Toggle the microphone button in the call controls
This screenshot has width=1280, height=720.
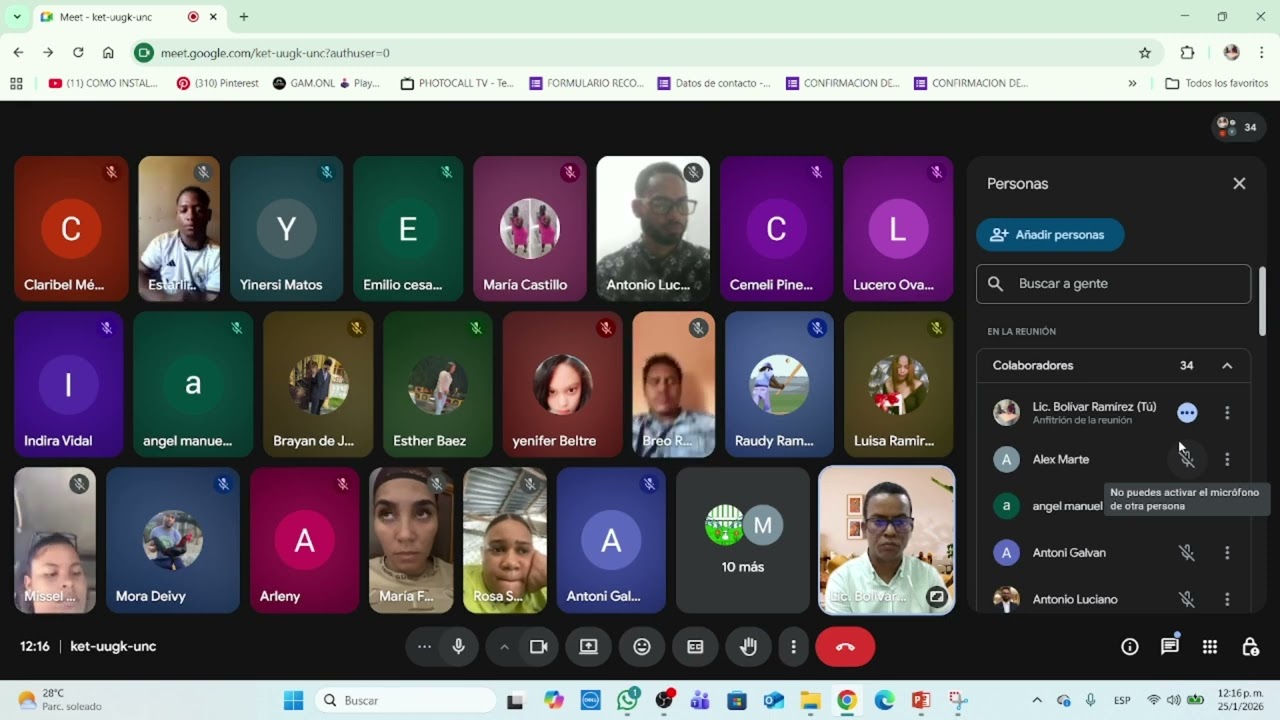[x=459, y=647]
